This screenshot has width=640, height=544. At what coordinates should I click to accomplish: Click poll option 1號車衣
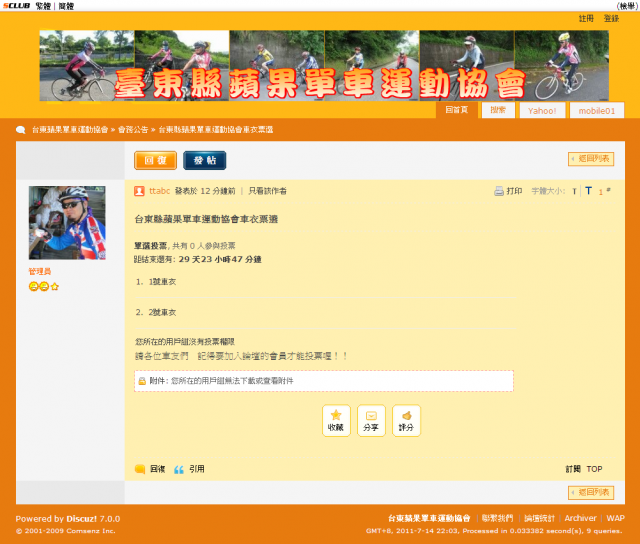[162, 282]
